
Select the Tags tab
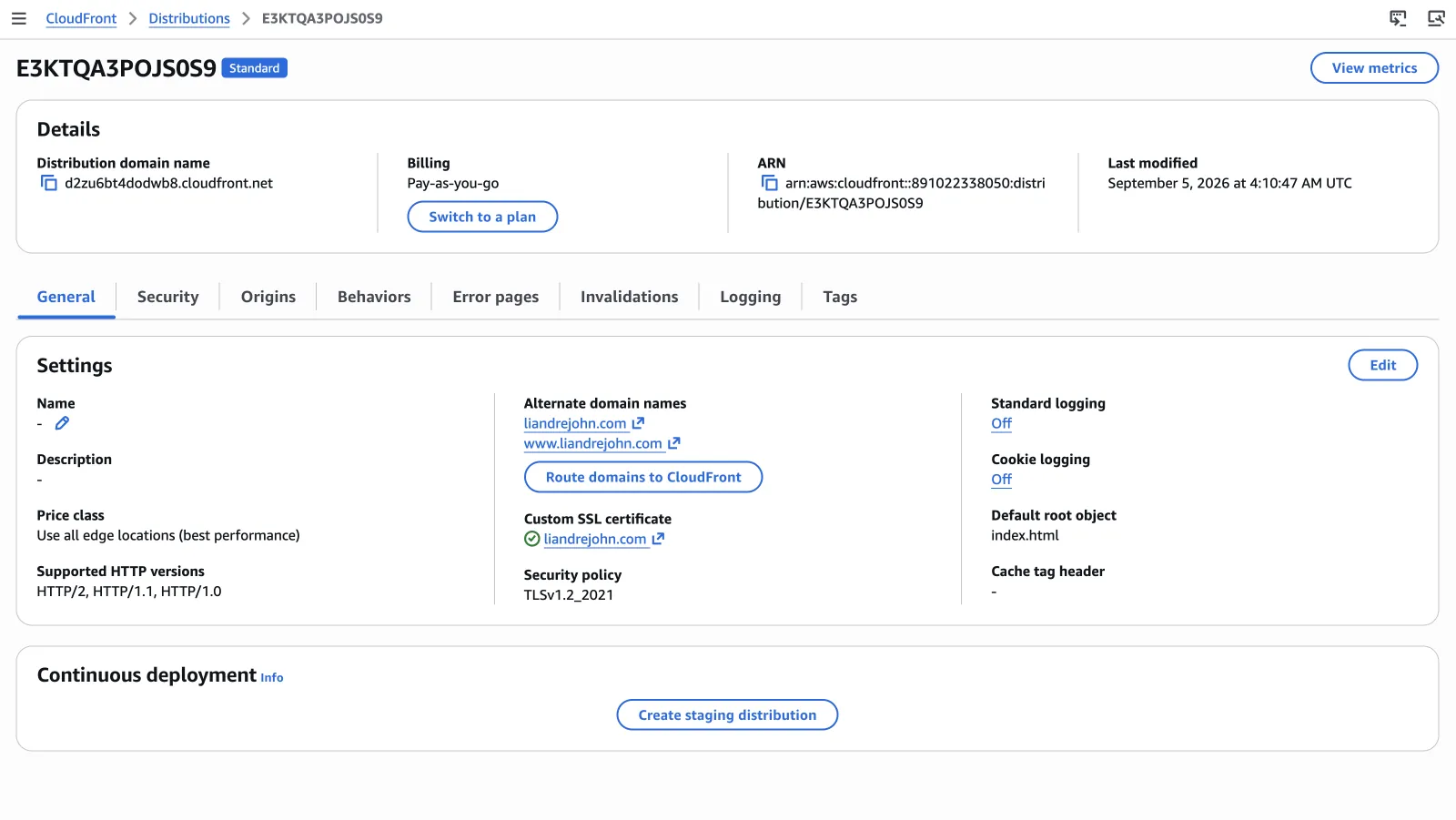coord(840,297)
